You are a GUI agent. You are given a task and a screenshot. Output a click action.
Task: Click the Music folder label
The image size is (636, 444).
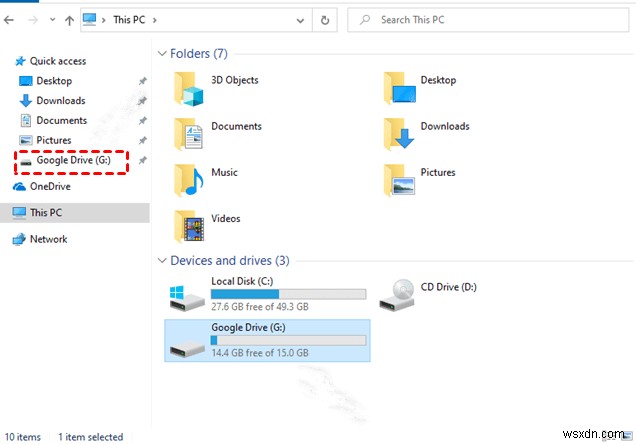click(x=224, y=172)
